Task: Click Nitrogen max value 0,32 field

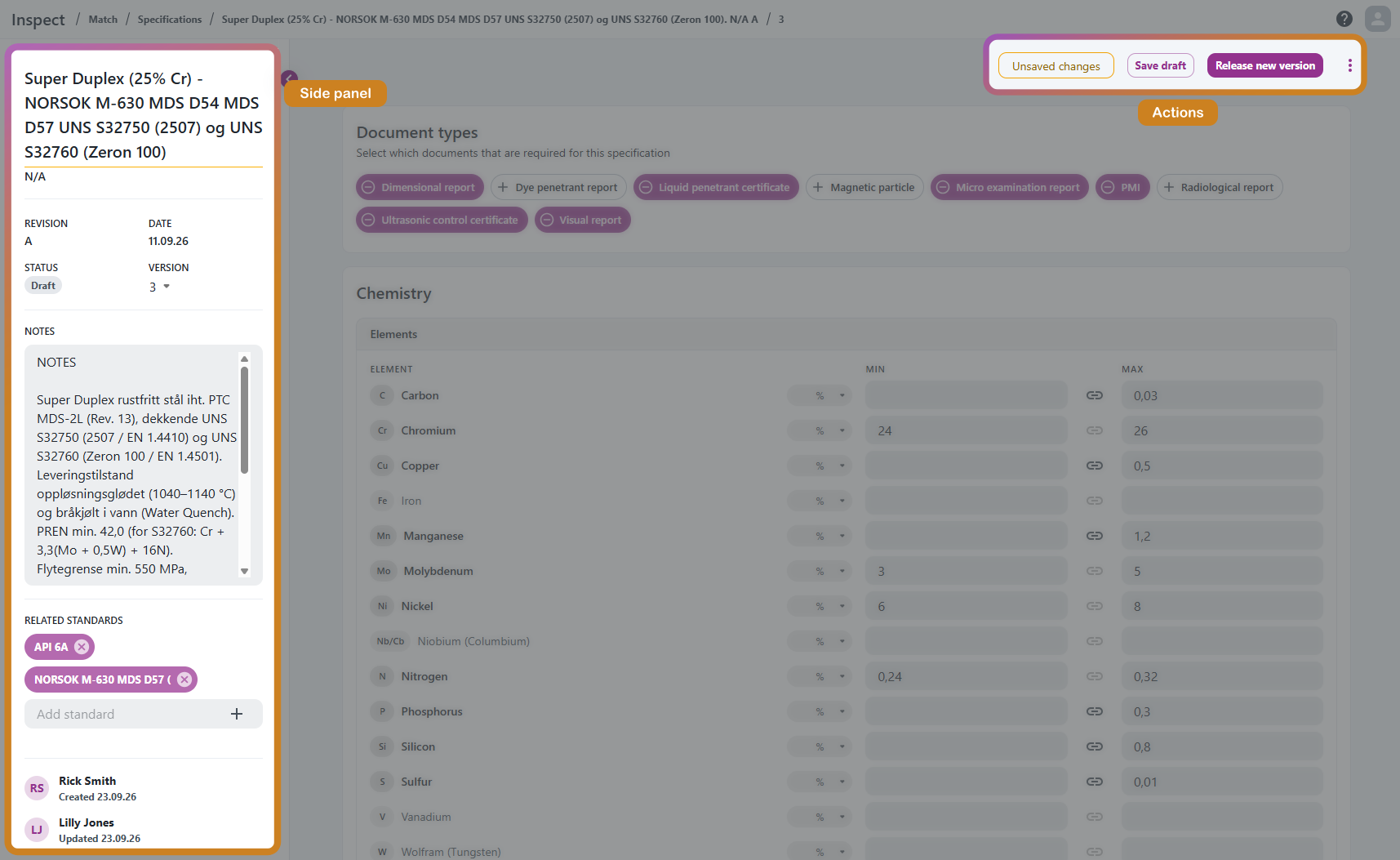Action: pos(1222,676)
